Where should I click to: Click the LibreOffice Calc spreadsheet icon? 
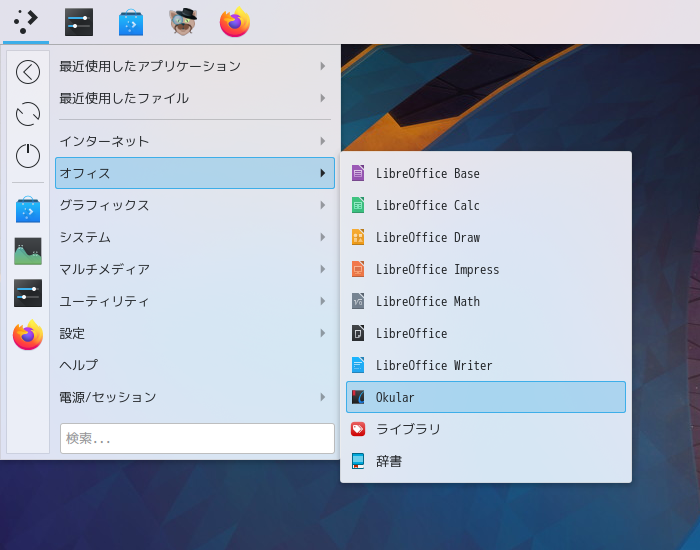358,205
